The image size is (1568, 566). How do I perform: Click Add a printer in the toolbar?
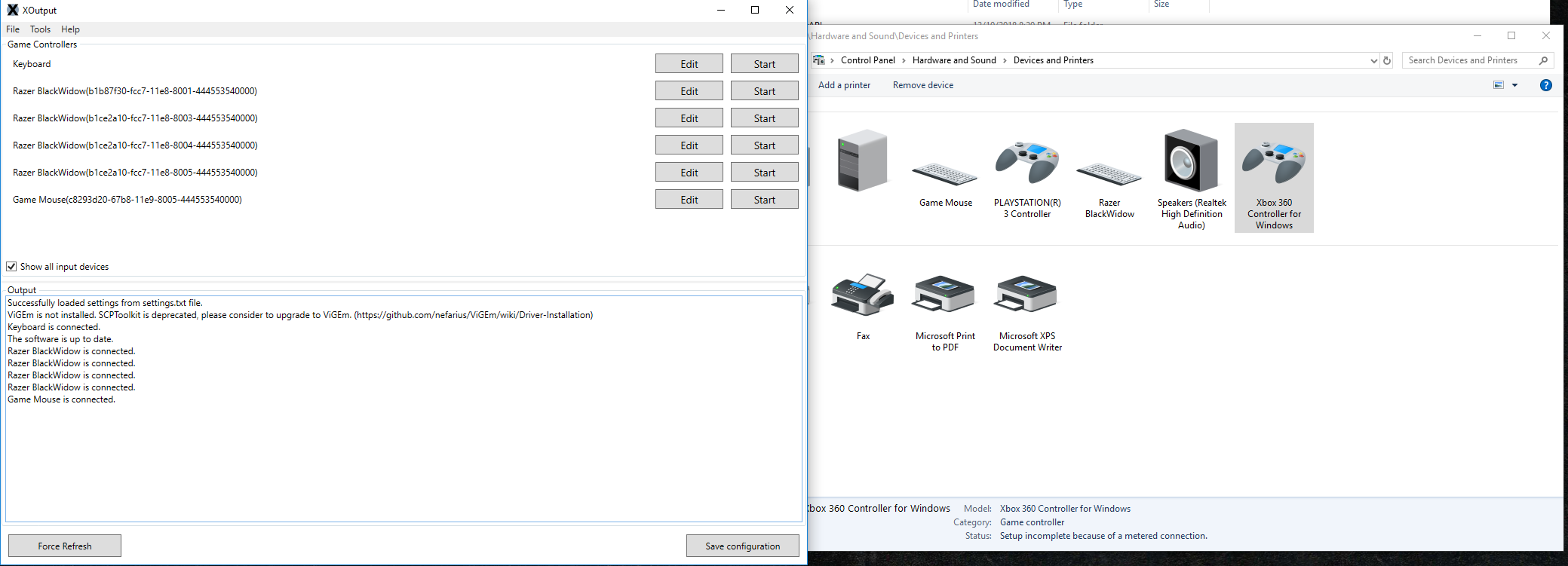click(844, 85)
